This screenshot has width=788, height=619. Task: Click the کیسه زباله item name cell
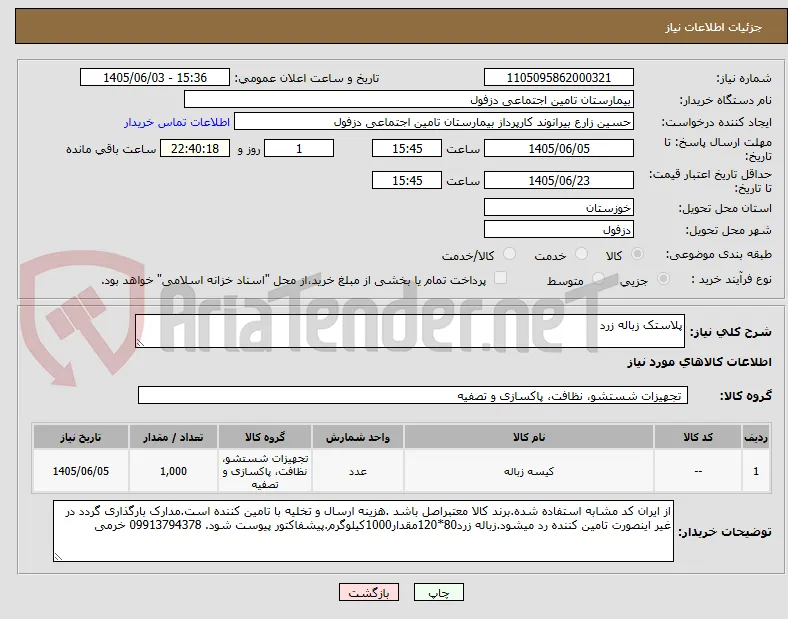529,471
